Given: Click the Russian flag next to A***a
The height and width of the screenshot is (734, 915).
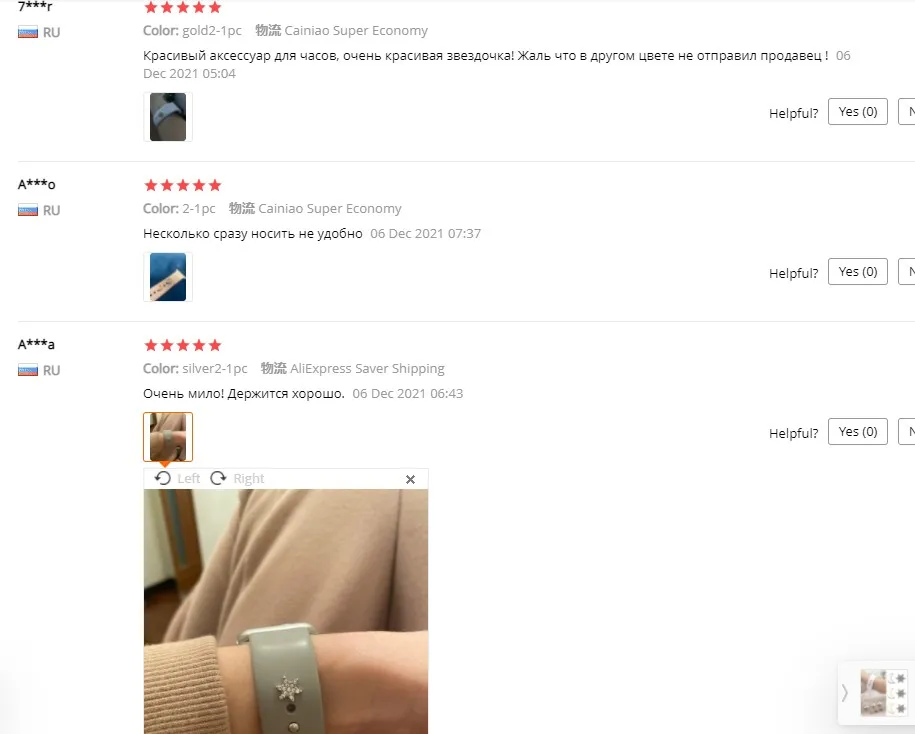Looking at the screenshot, I should (x=28, y=370).
